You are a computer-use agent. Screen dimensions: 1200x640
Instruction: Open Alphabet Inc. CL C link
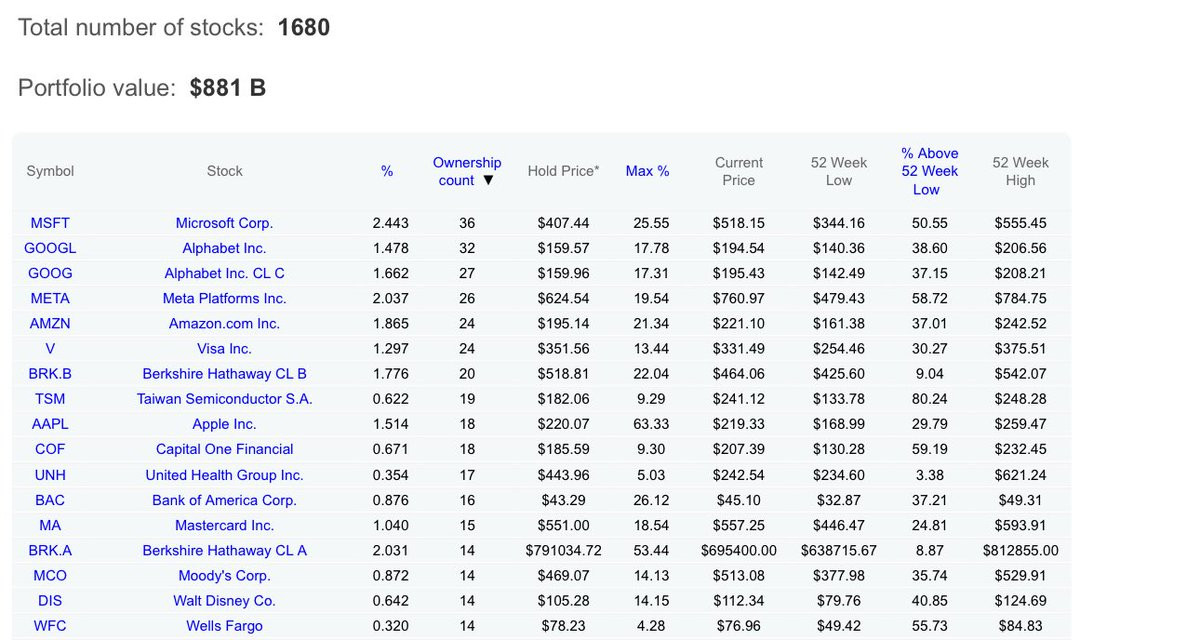224,273
